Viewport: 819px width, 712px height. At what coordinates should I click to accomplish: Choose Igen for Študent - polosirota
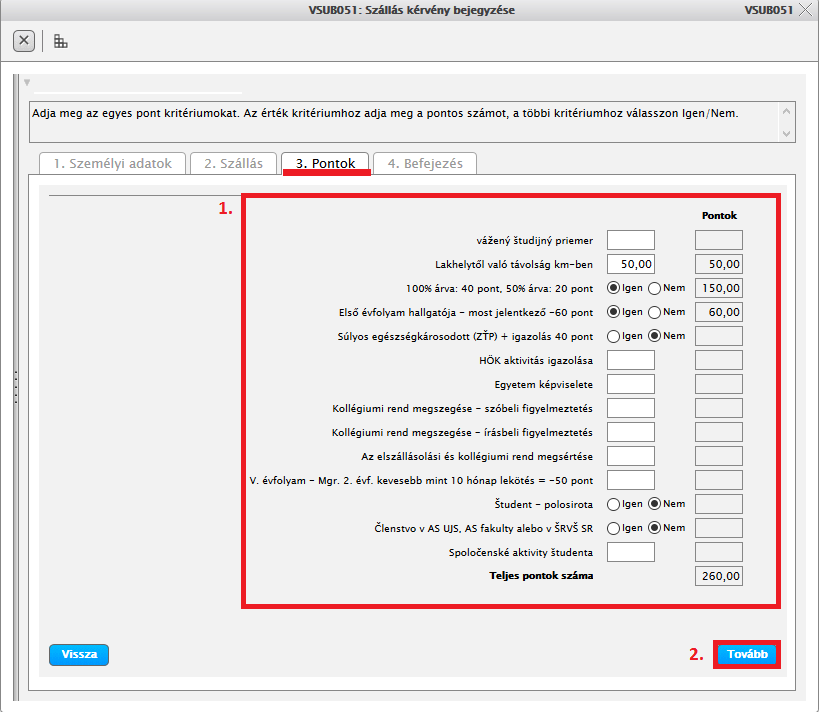point(614,504)
